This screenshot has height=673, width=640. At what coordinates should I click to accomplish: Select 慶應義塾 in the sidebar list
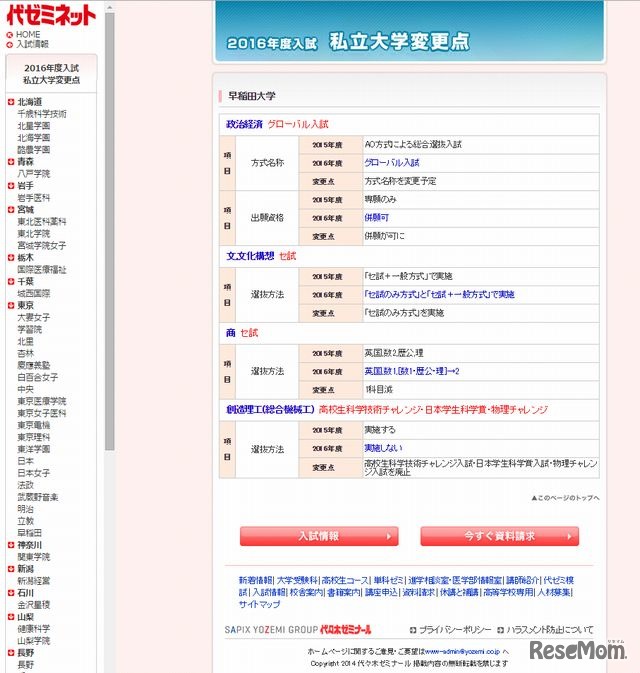[33, 365]
